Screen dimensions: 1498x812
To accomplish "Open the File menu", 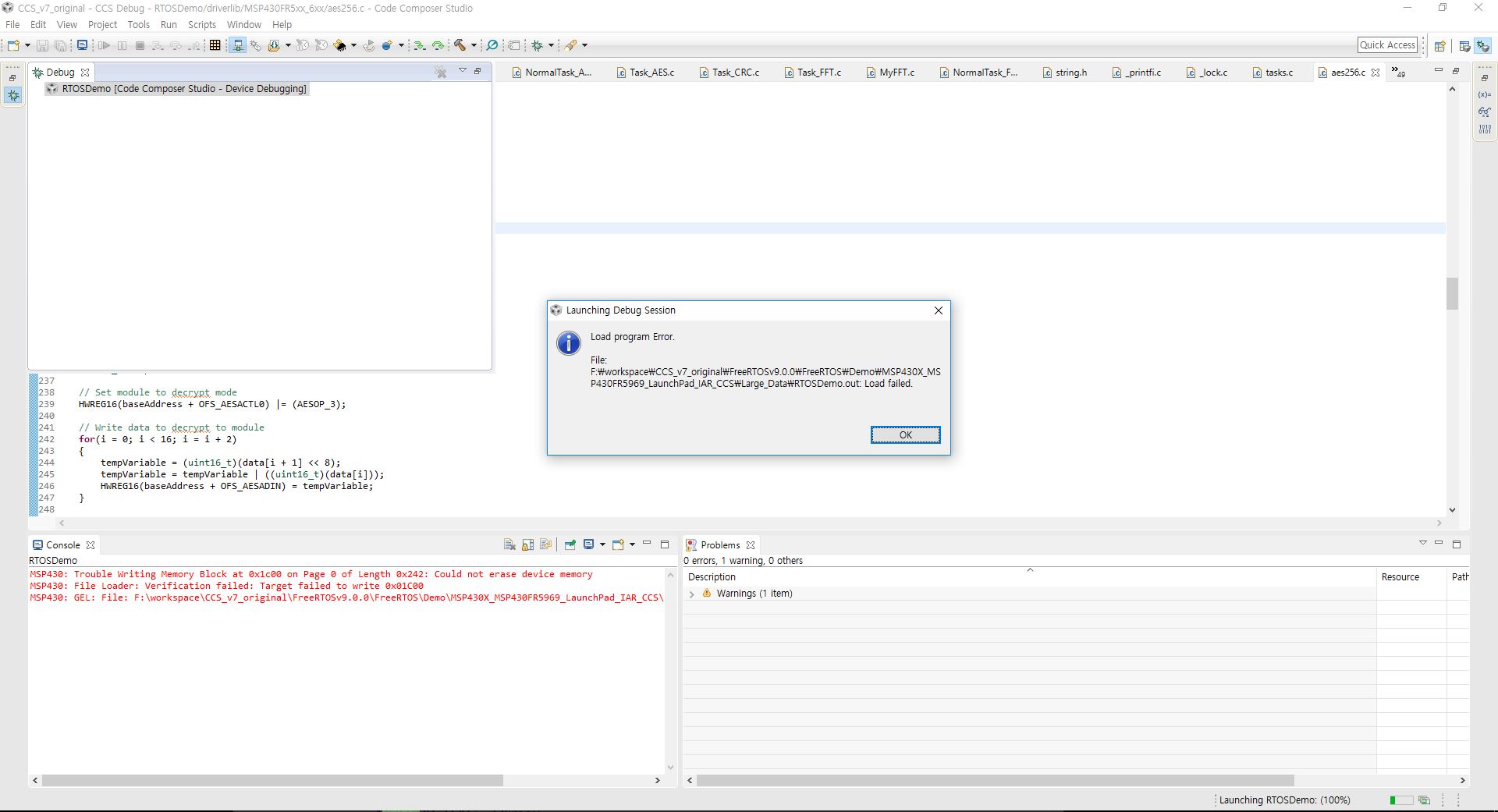I will (12, 24).
